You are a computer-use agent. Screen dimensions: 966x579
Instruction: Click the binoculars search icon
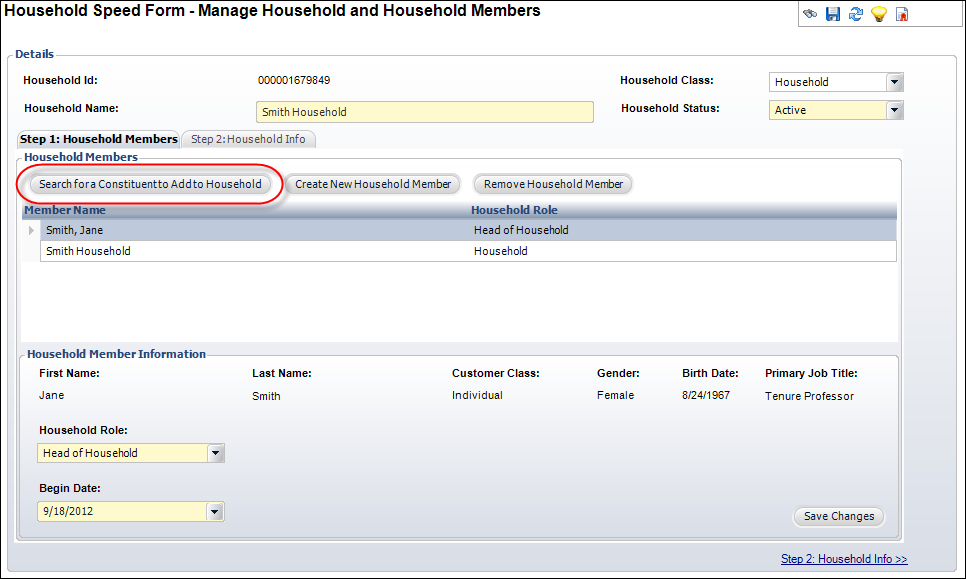click(x=810, y=14)
